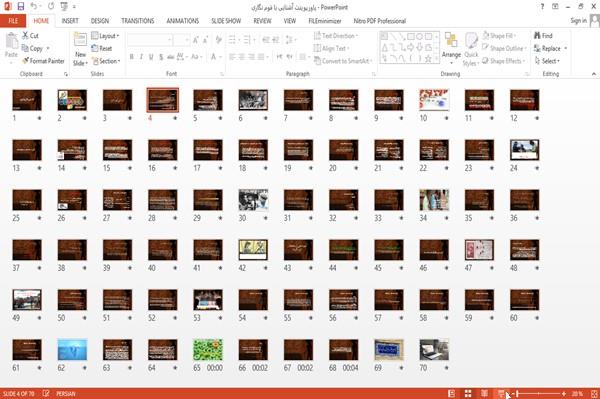Click the zoom percentage level
Screen dimensions: 600x399
577,393
